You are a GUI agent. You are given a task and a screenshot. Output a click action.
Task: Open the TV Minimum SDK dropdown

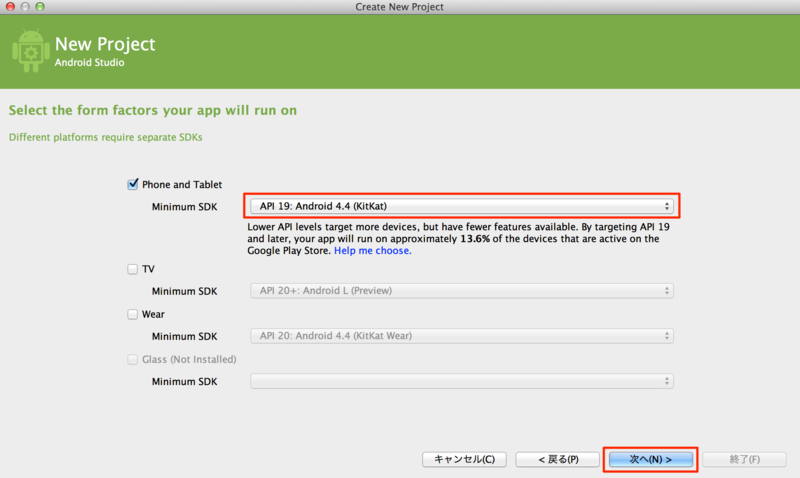coord(462,291)
